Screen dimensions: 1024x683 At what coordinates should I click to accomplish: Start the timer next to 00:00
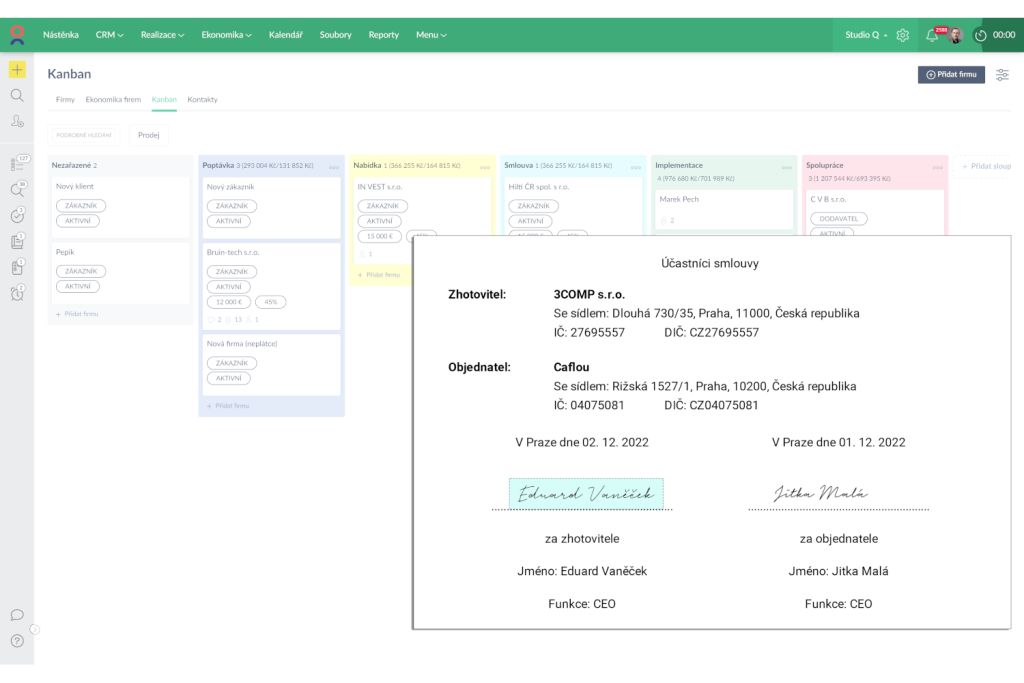pyautogui.click(x=980, y=35)
